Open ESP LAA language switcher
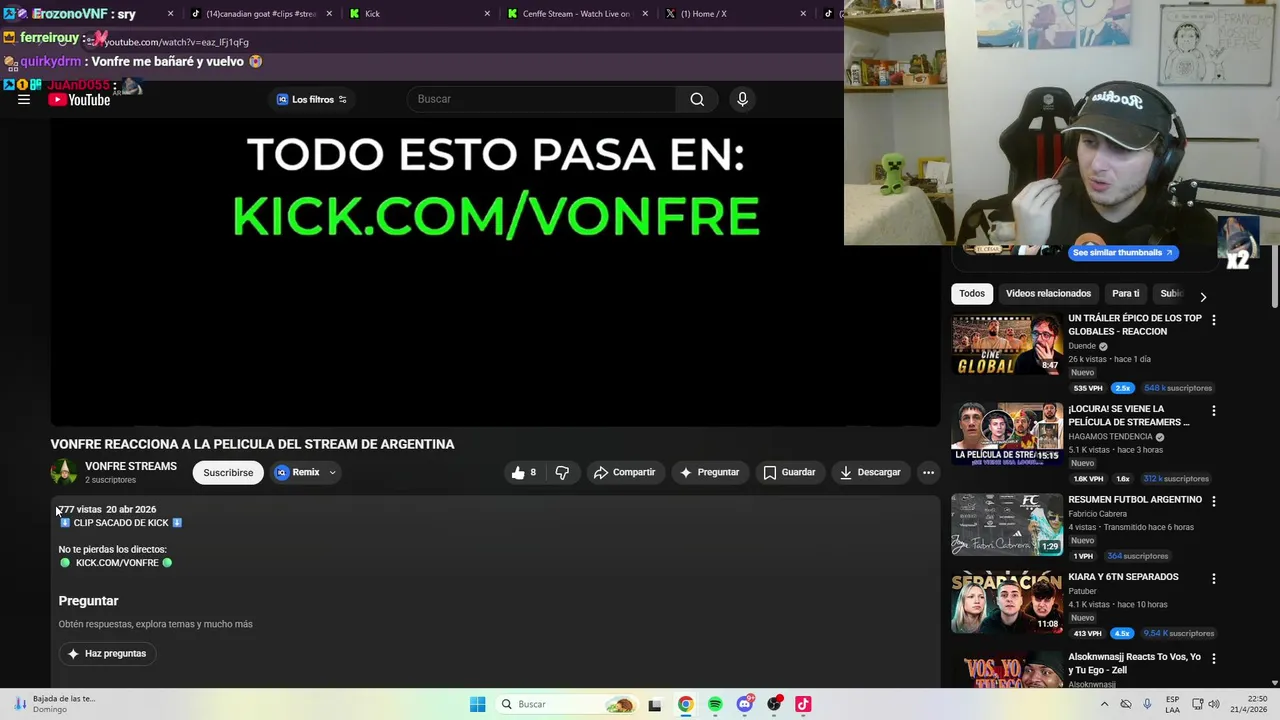Screen dimensions: 1280x720 pos(1172,704)
